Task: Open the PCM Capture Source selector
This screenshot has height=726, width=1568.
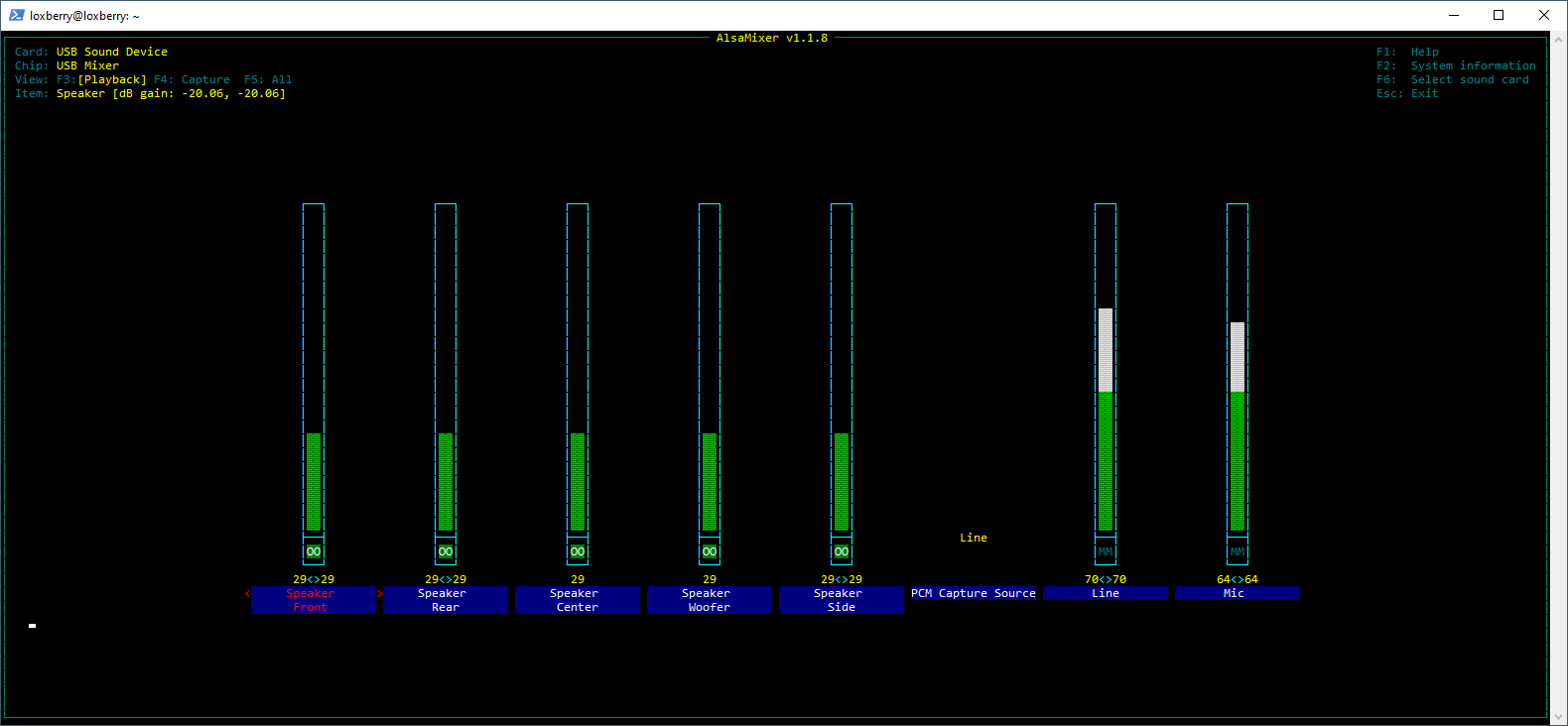Action: [x=974, y=593]
